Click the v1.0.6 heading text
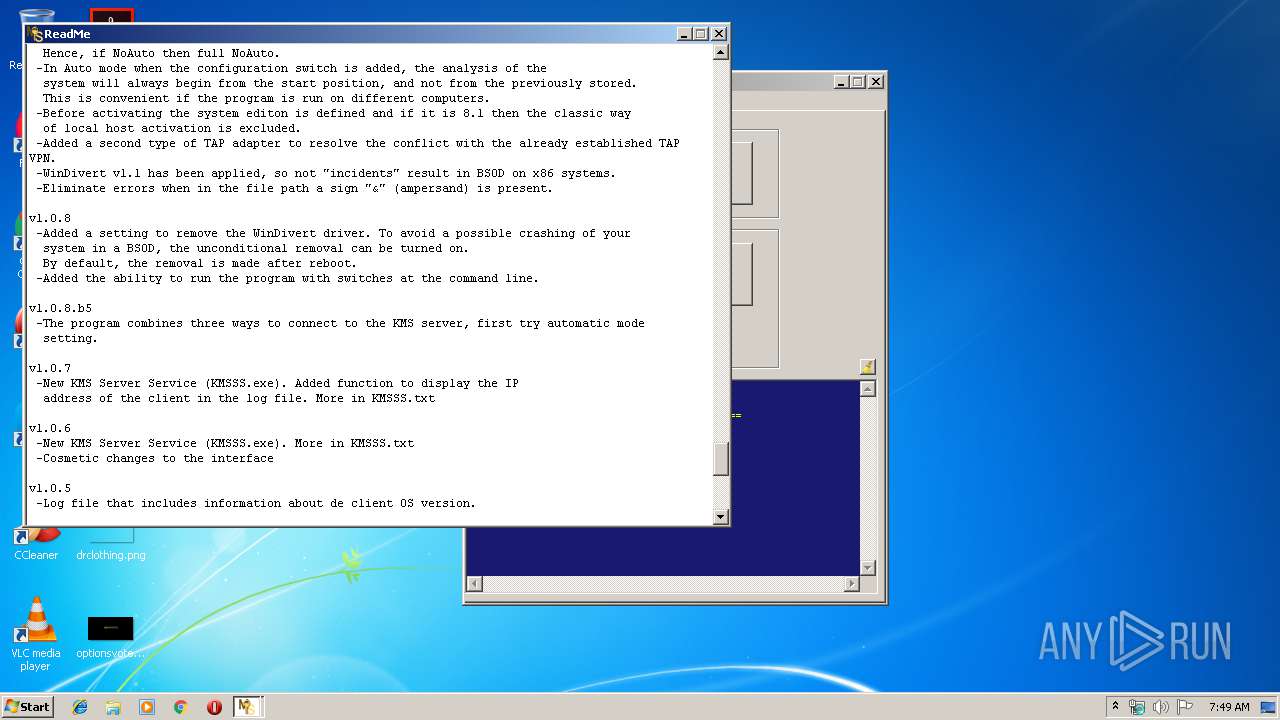 [x=50, y=428]
